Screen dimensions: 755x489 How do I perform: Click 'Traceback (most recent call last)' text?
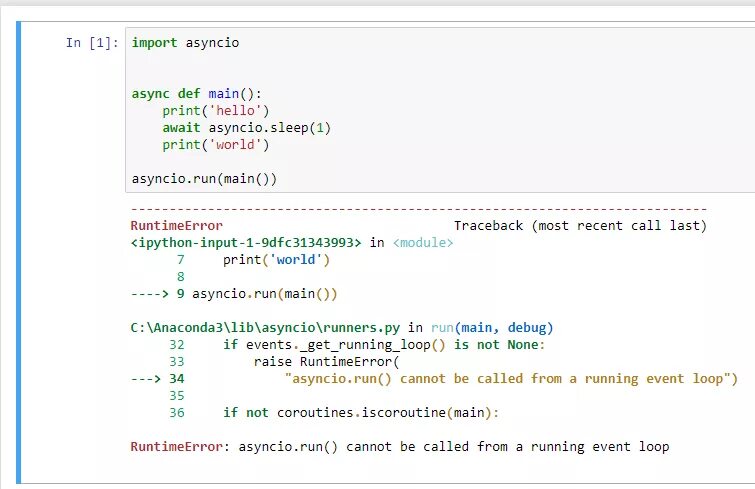coord(580,225)
